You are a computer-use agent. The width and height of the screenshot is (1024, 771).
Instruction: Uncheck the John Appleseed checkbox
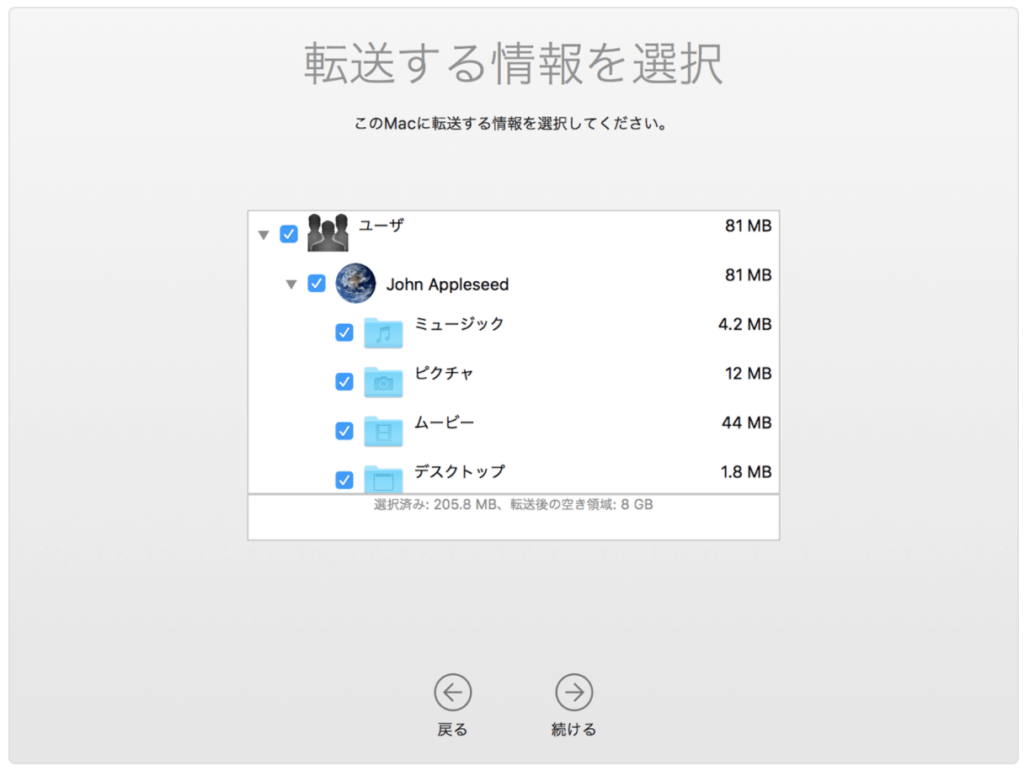click(x=317, y=283)
